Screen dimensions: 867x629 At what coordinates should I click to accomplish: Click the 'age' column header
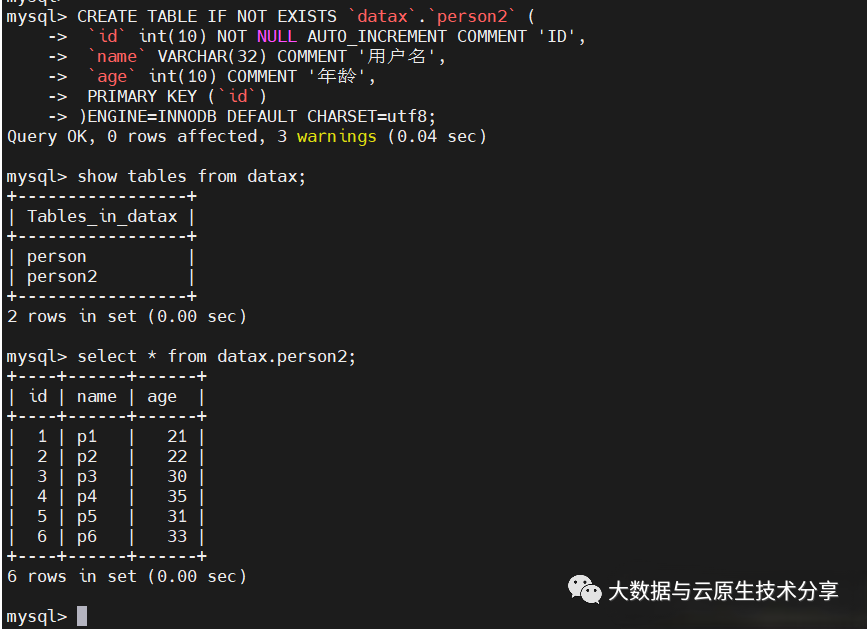tap(162, 396)
